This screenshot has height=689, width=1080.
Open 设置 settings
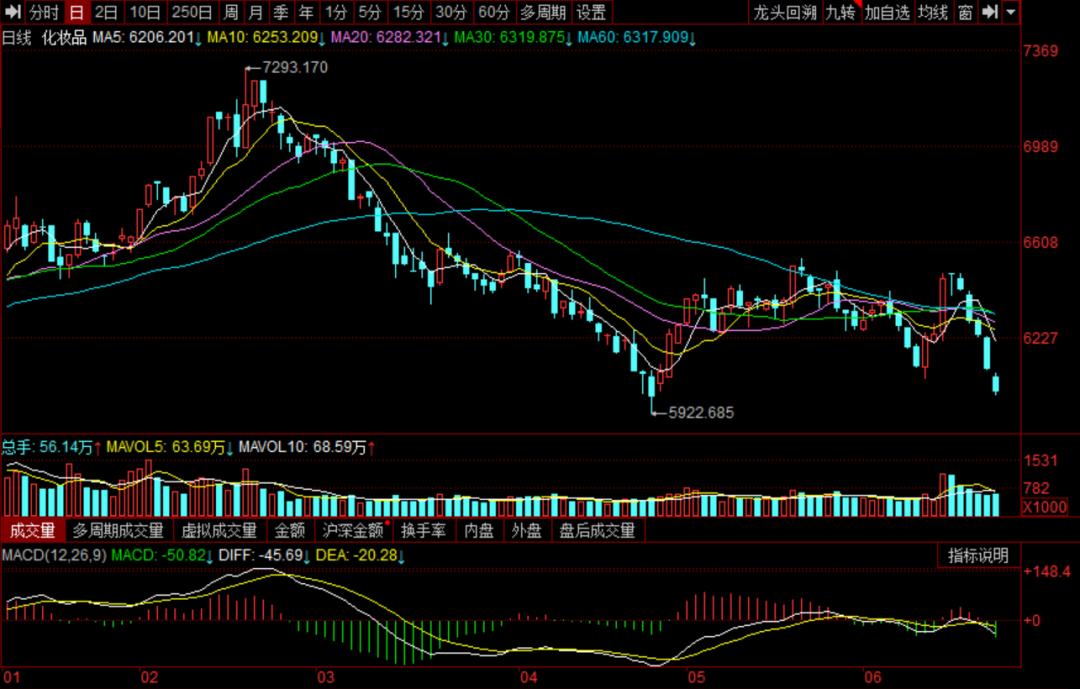click(x=591, y=12)
